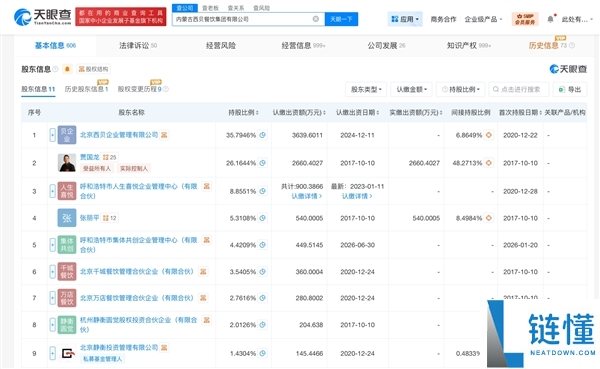
Task: View share history icon for 4.4209%
Action: point(262,245)
